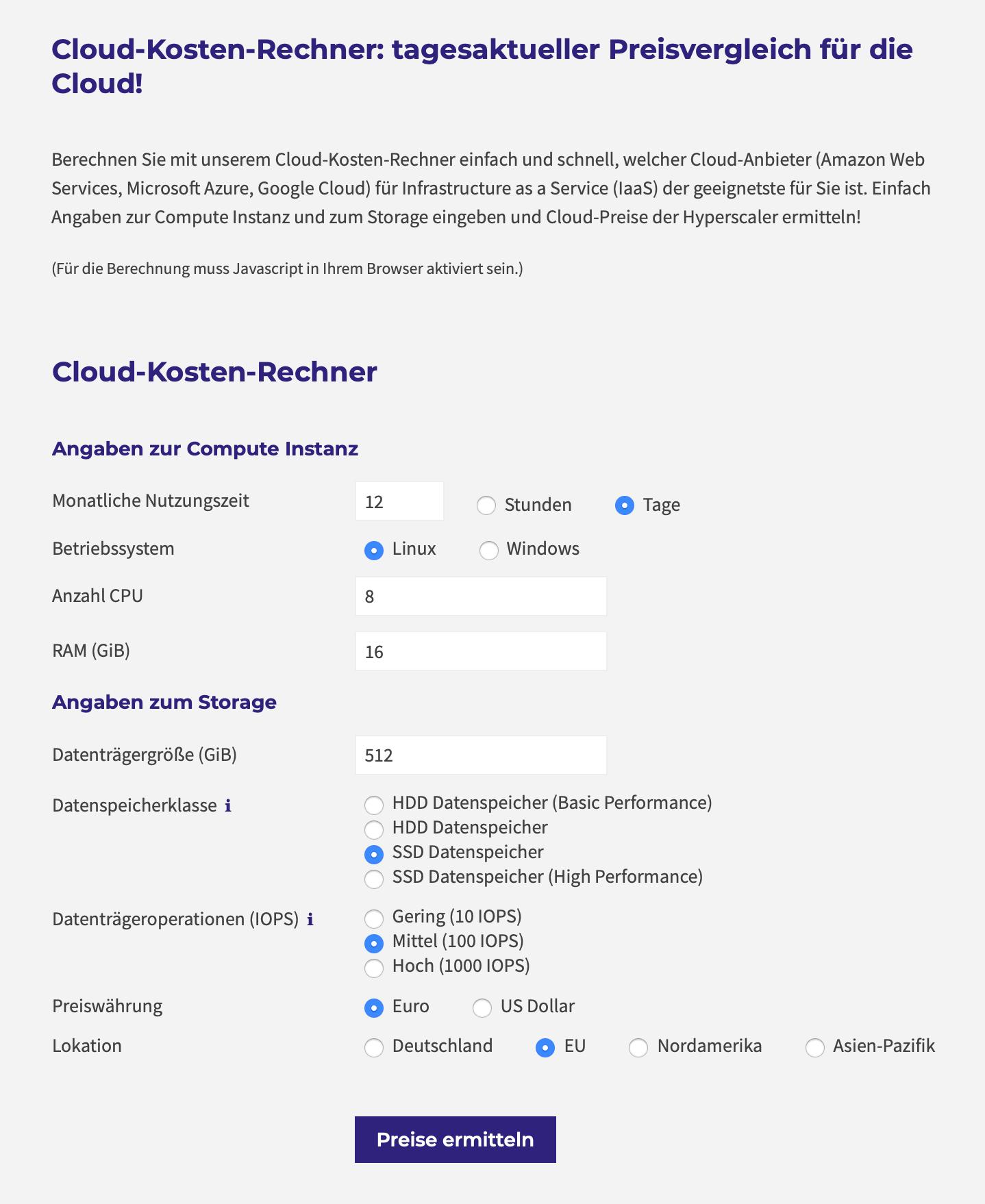985x1204 pixels.
Task: Click the info icon beside Datenspeicherklasse
Action: 228,805
